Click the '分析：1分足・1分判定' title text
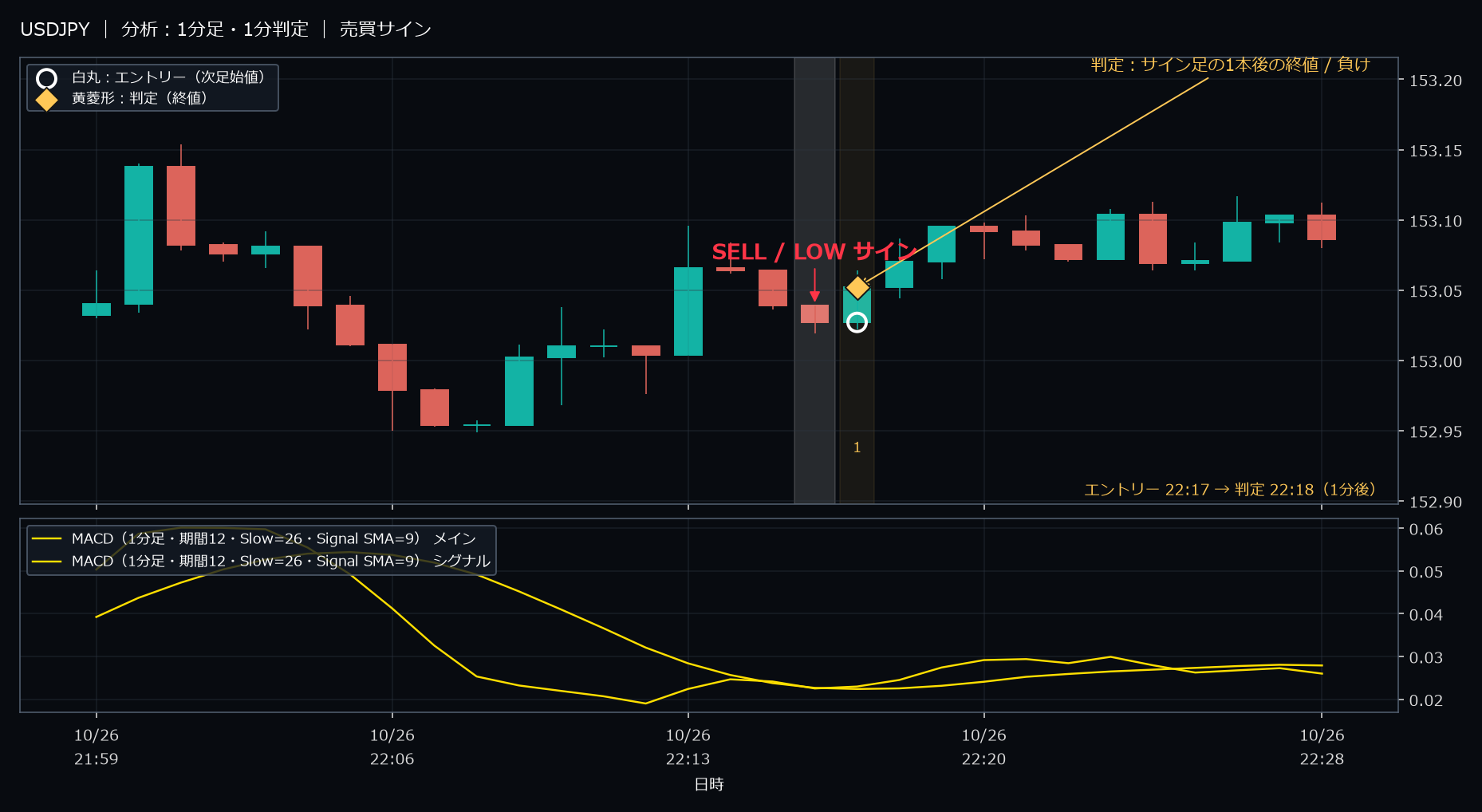 215,30
